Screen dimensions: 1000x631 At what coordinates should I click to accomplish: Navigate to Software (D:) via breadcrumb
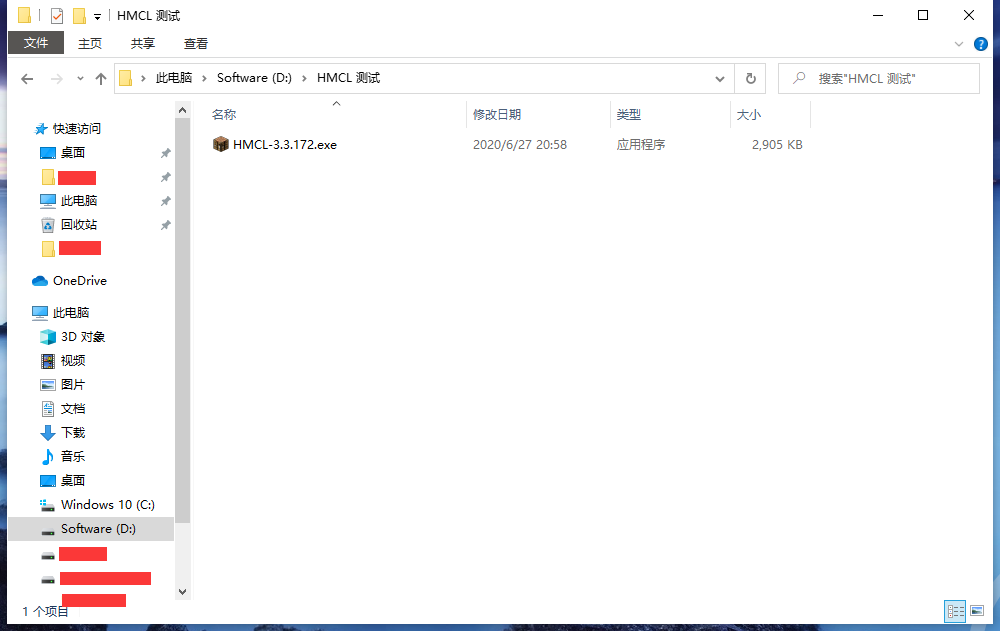[x=254, y=76]
